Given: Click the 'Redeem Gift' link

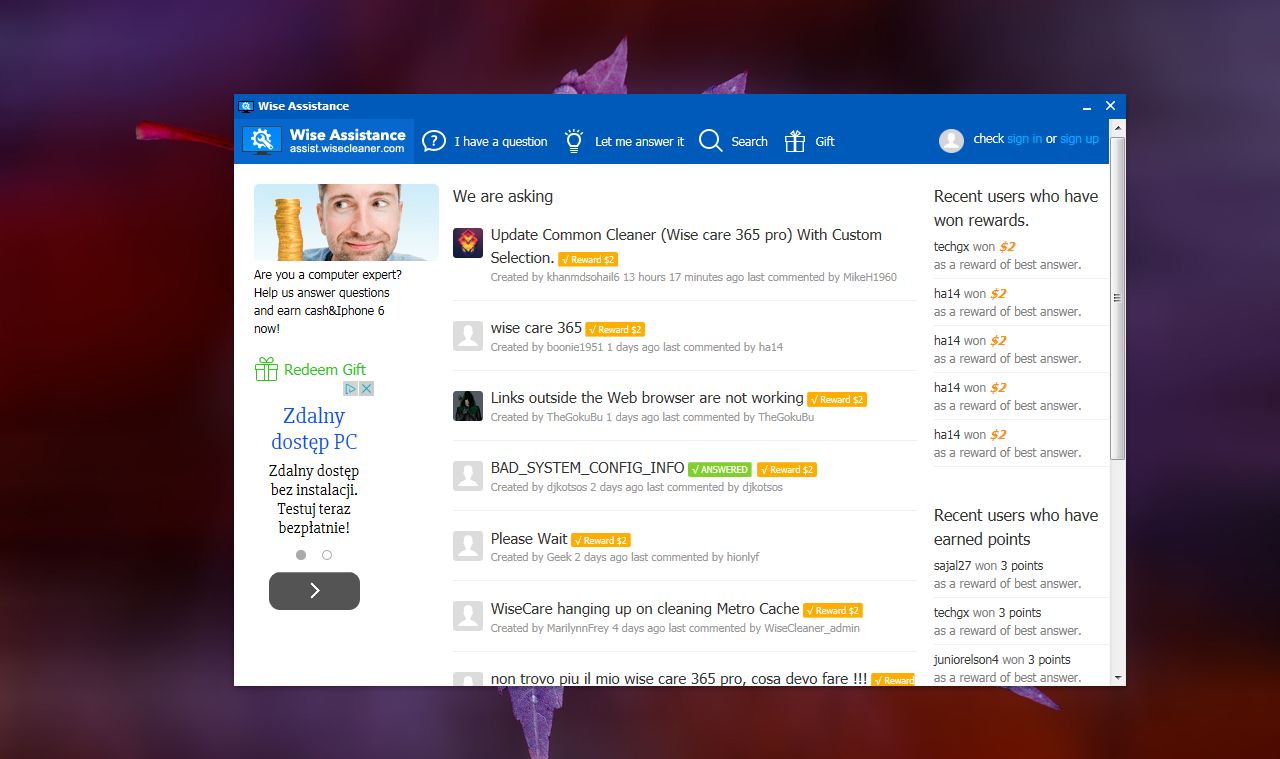Looking at the screenshot, I should coord(325,370).
